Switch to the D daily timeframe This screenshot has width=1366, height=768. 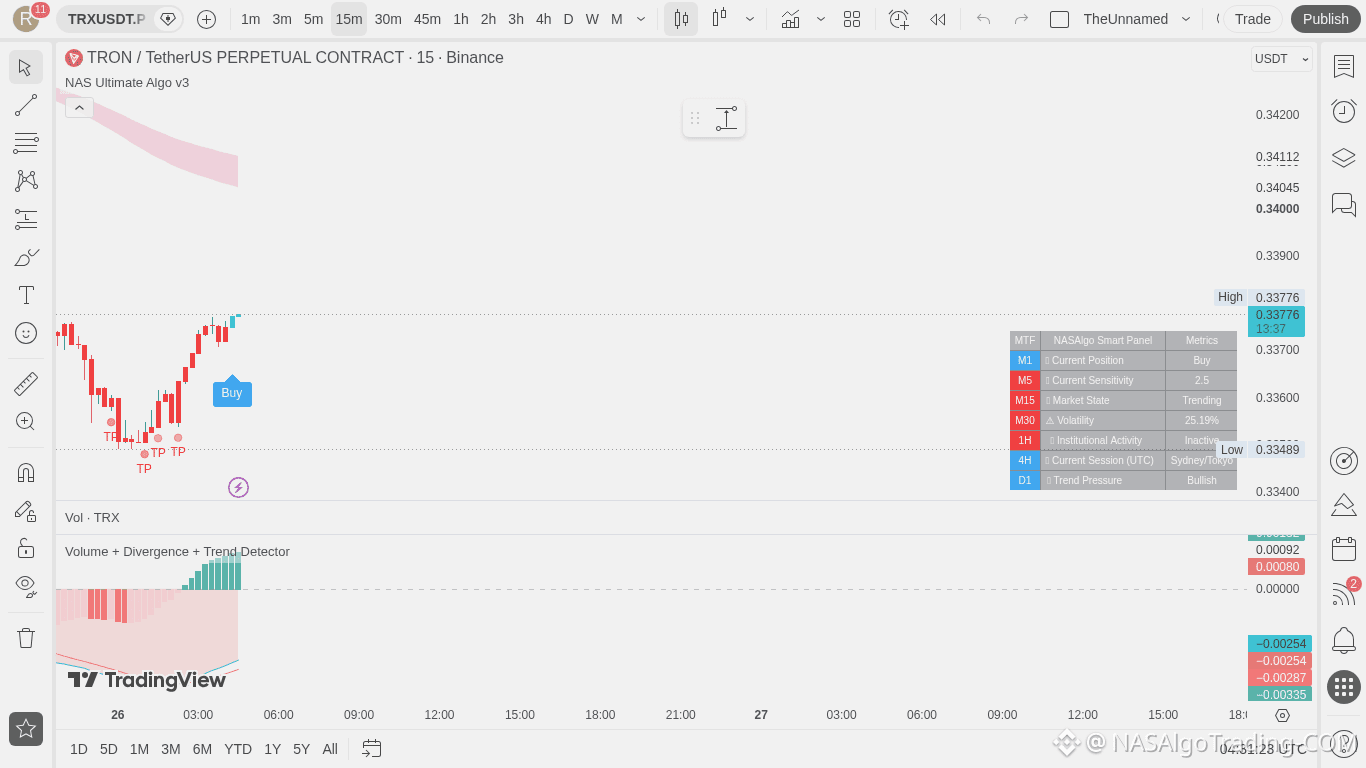coord(569,19)
